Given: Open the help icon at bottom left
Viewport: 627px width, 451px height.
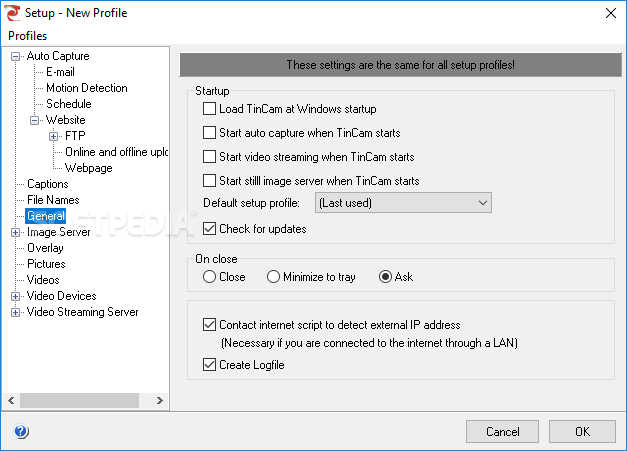Looking at the screenshot, I should [21, 431].
